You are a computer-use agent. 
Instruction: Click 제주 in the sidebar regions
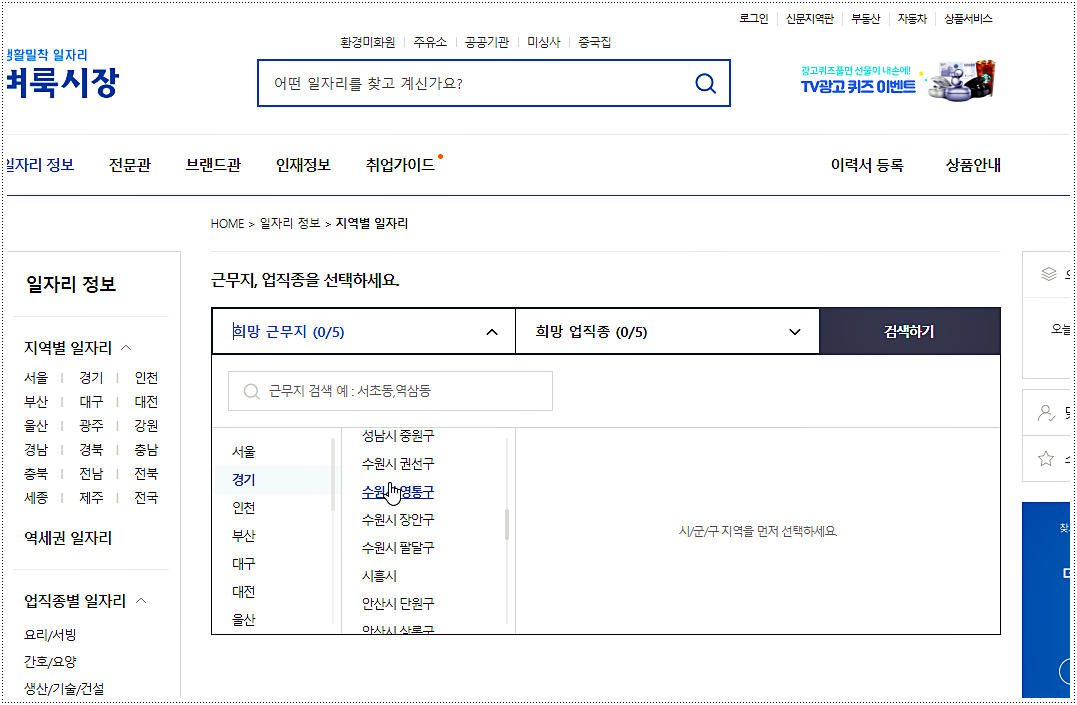91,497
